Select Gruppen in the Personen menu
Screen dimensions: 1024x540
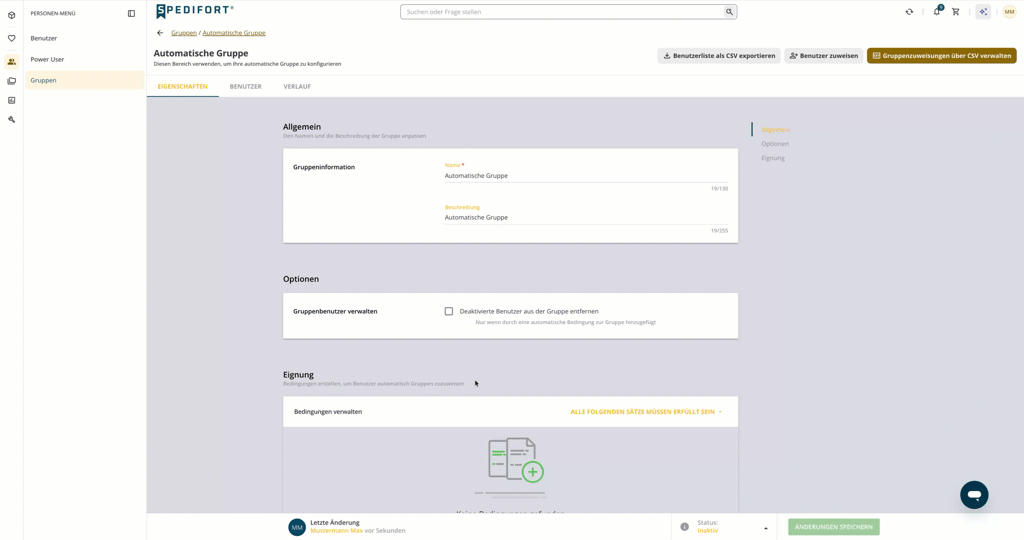pos(85,80)
